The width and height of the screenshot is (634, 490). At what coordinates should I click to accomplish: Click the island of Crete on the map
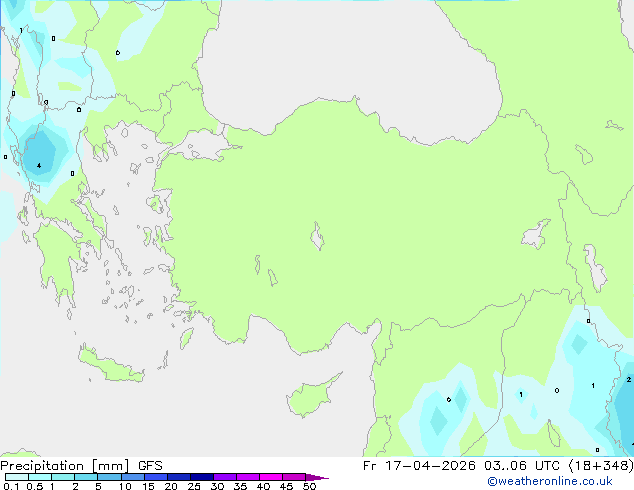click(x=111, y=365)
